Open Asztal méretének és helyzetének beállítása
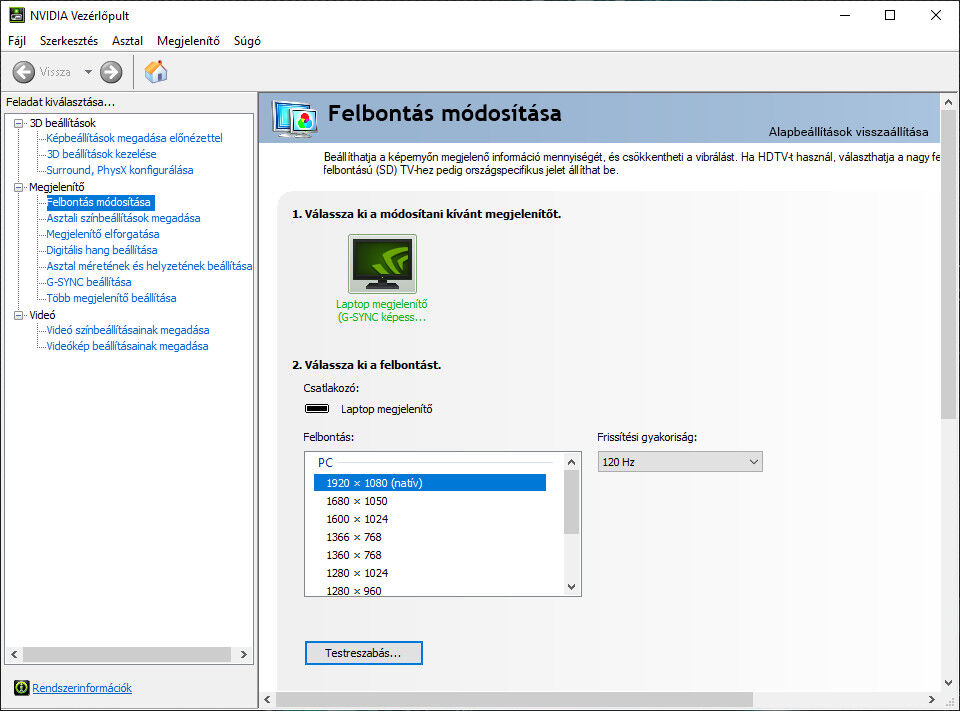 (149, 266)
